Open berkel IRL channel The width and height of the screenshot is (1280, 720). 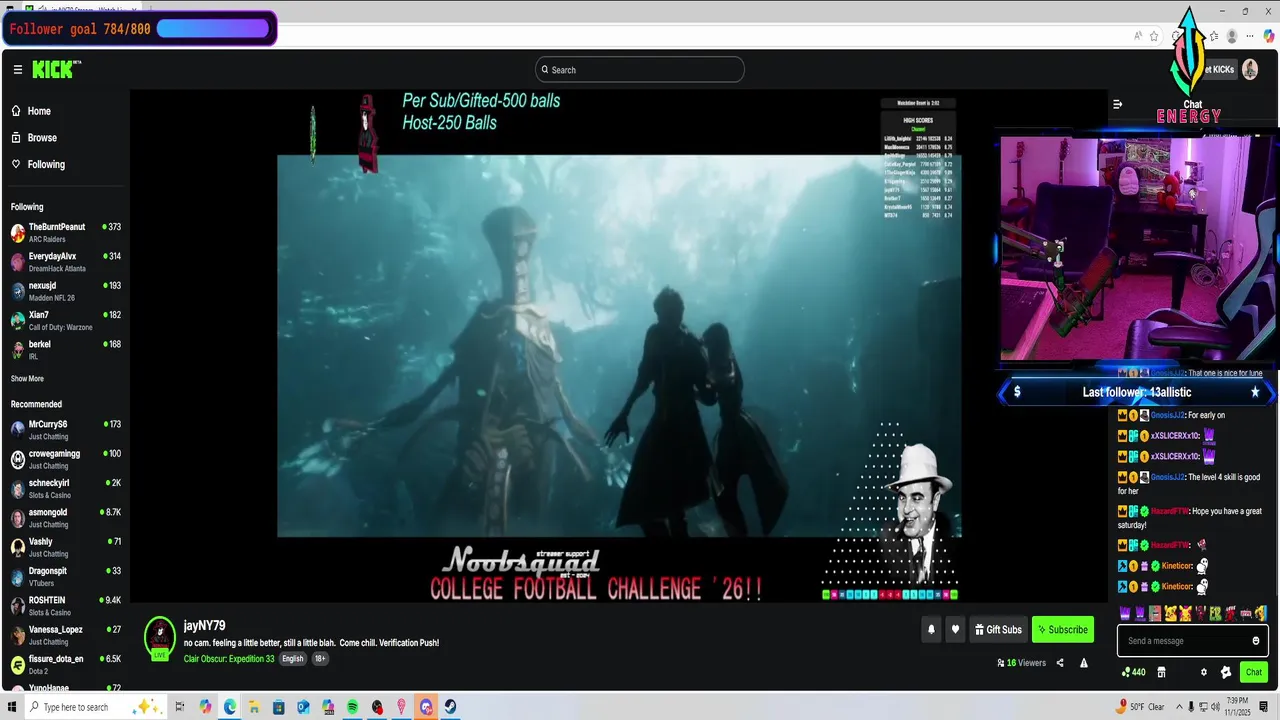click(65, 349)
